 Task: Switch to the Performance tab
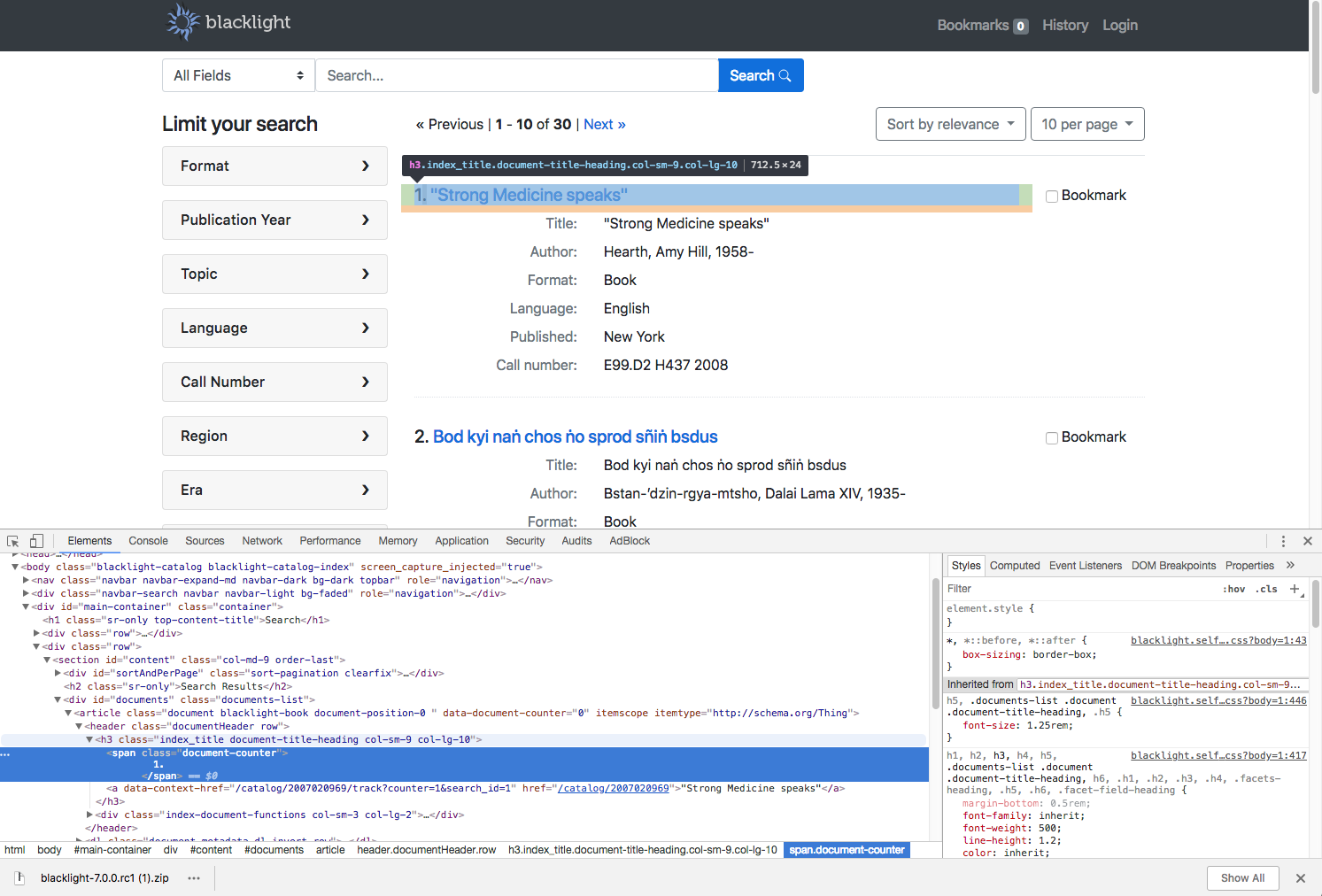pos(330,541)
